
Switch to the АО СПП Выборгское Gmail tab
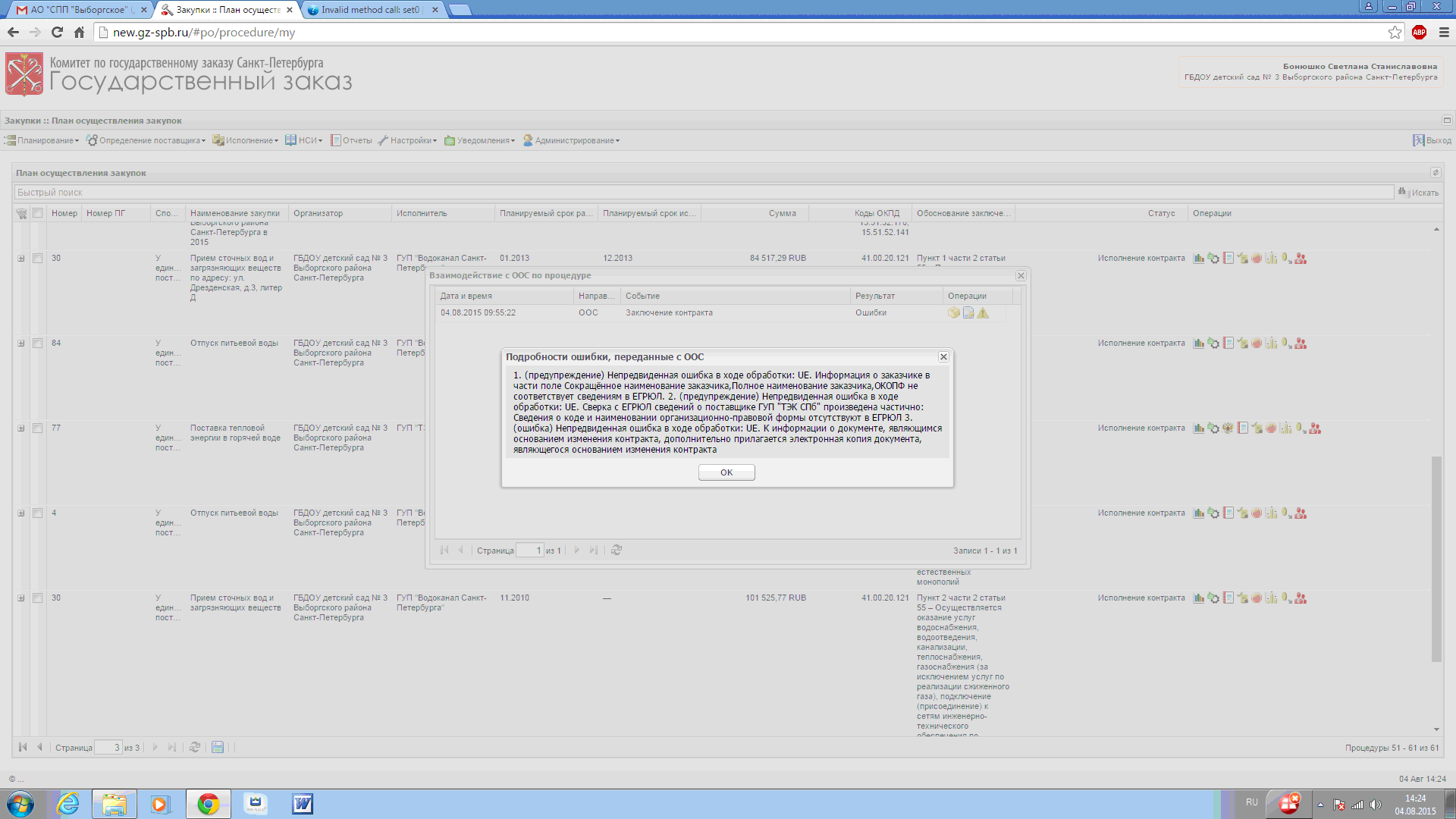(81, 10)
